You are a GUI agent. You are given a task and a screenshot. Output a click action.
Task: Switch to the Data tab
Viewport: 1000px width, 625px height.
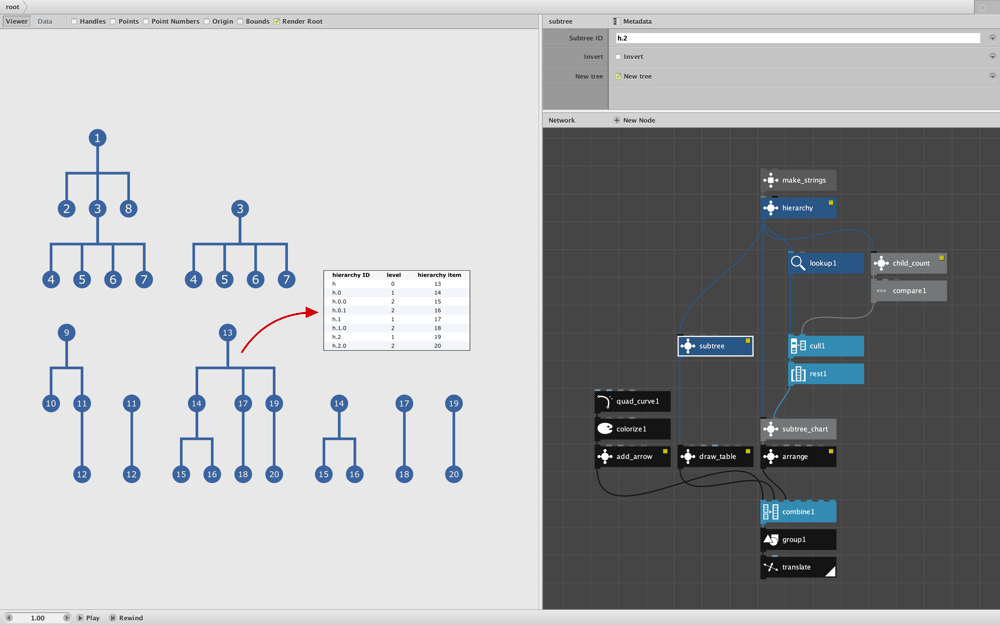click(45, 21)
